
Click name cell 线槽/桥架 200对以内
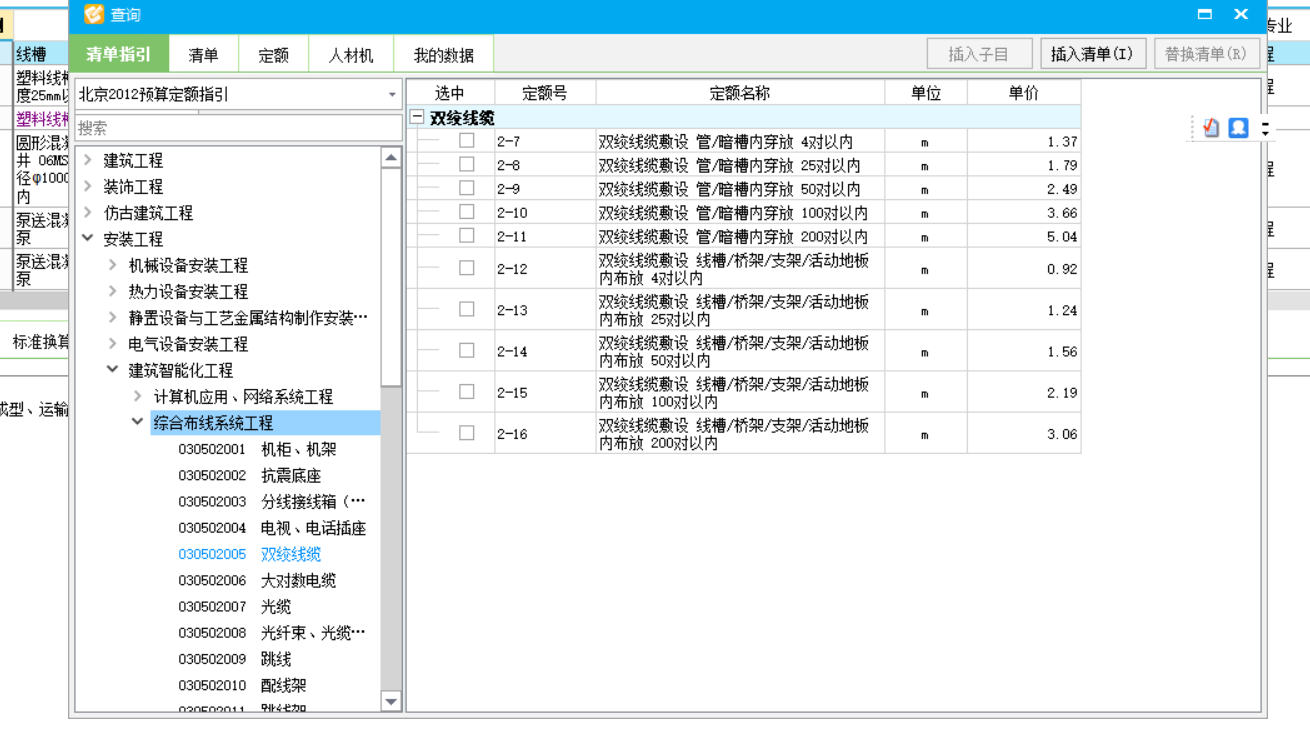tap(740, 433)
